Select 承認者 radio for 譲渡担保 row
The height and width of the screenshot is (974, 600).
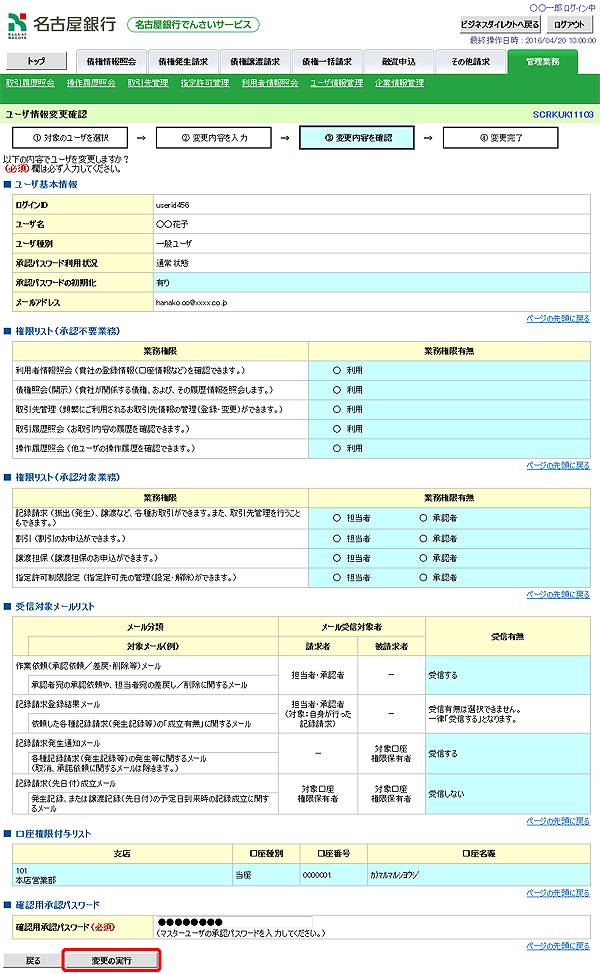tap(423, 558)
